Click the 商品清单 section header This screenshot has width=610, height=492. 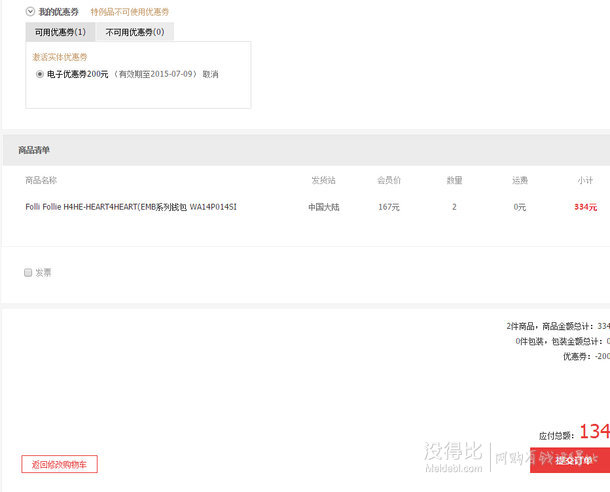(34, 150)
